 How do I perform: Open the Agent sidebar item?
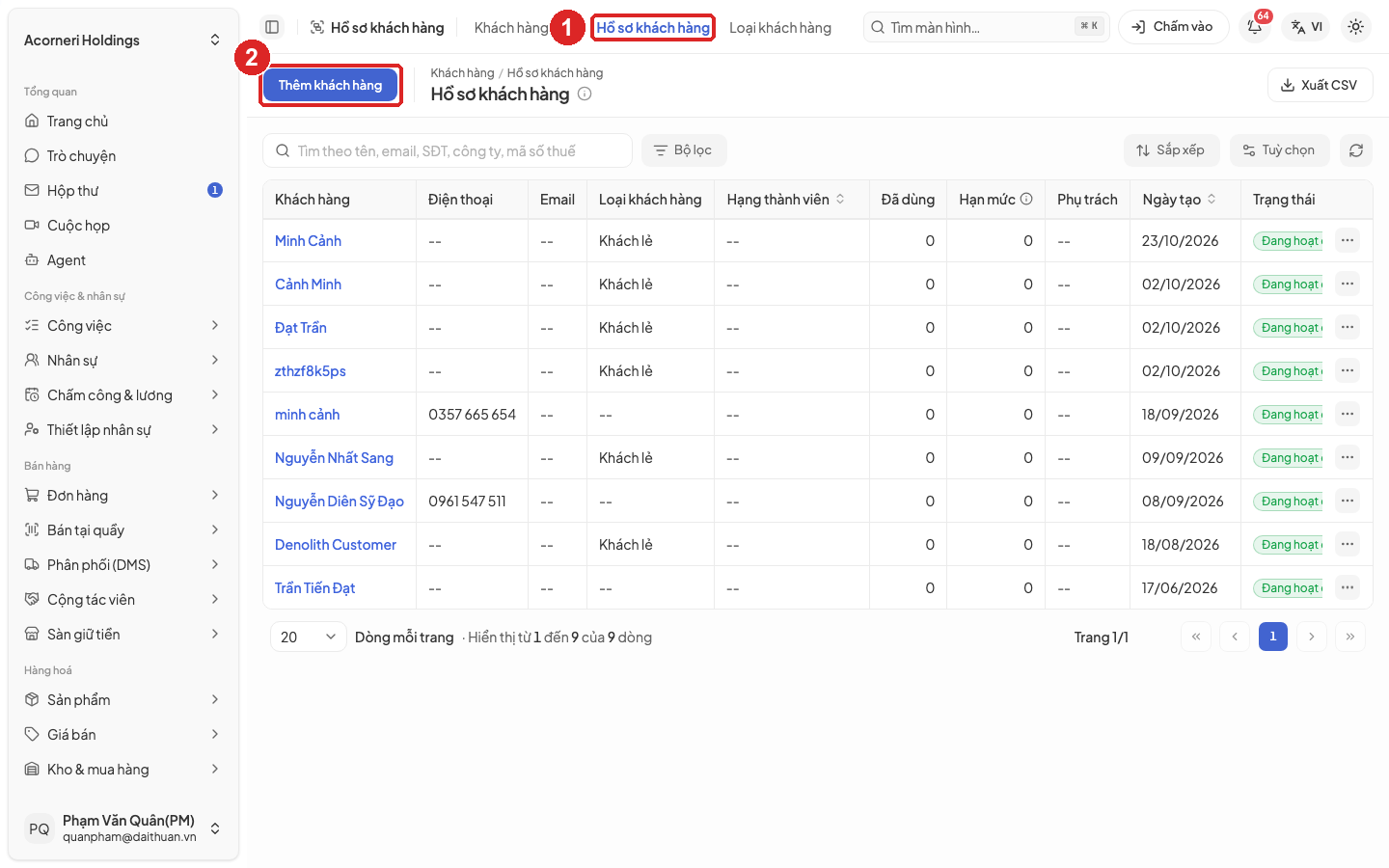[123, 260]
